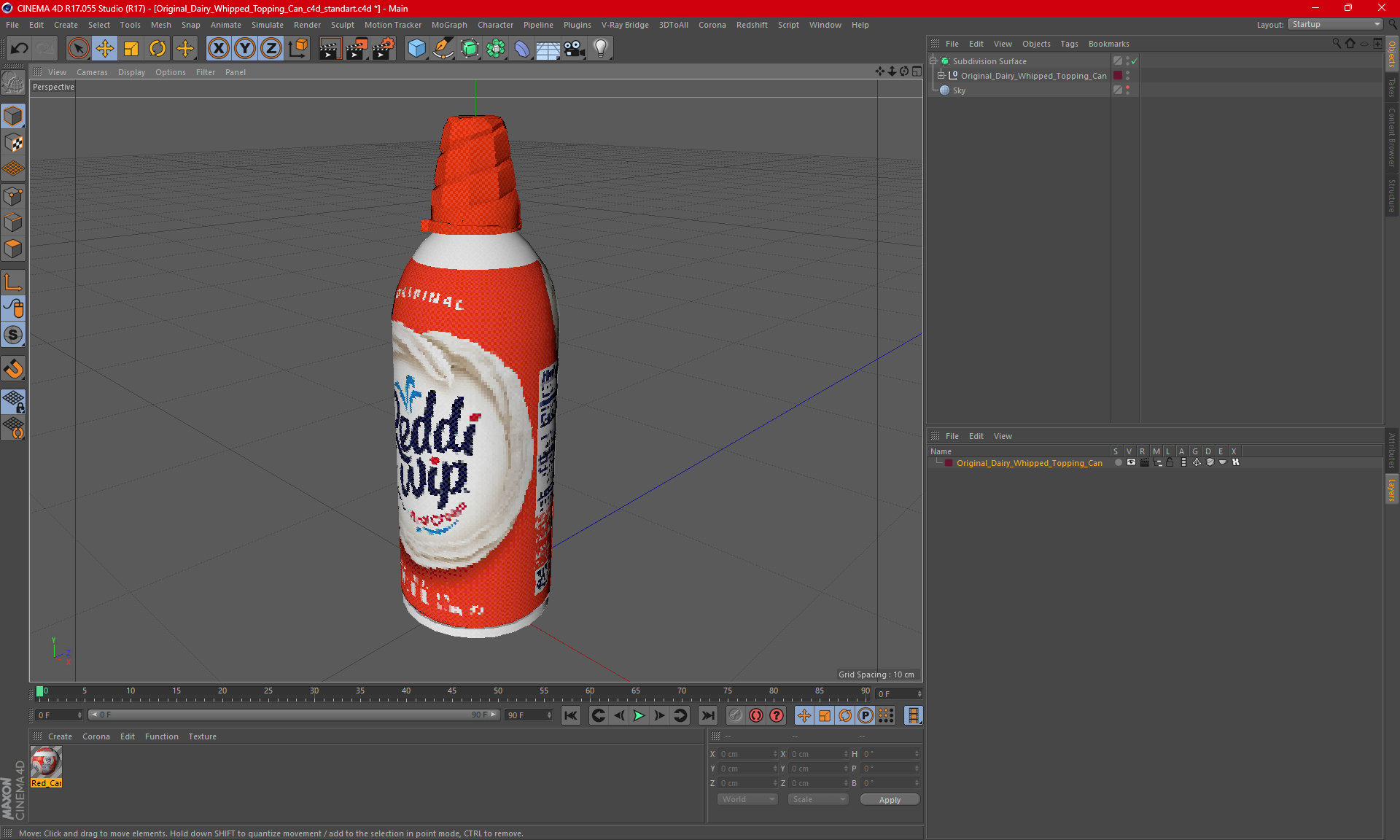Click Make Editable icon in left toolbar
Image resolution: width=1400 pixels, height=840 pixels.
13,83
